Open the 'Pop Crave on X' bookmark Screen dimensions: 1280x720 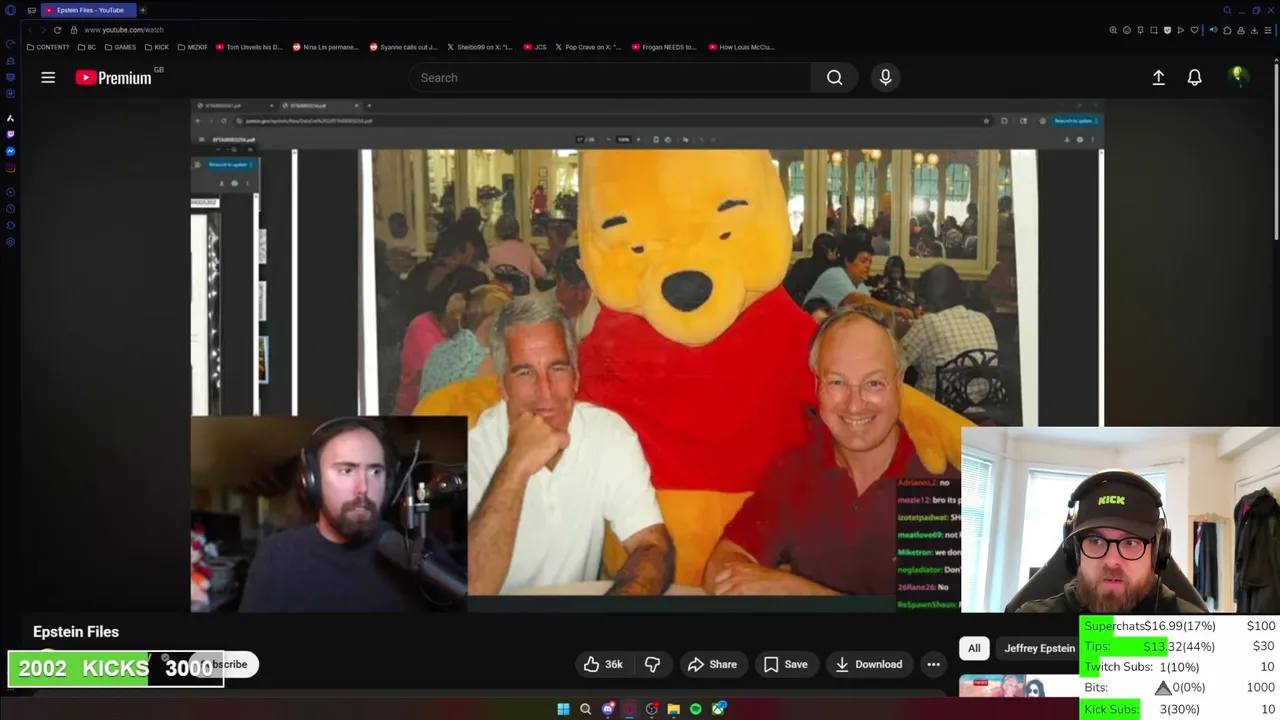pos(588,47)
